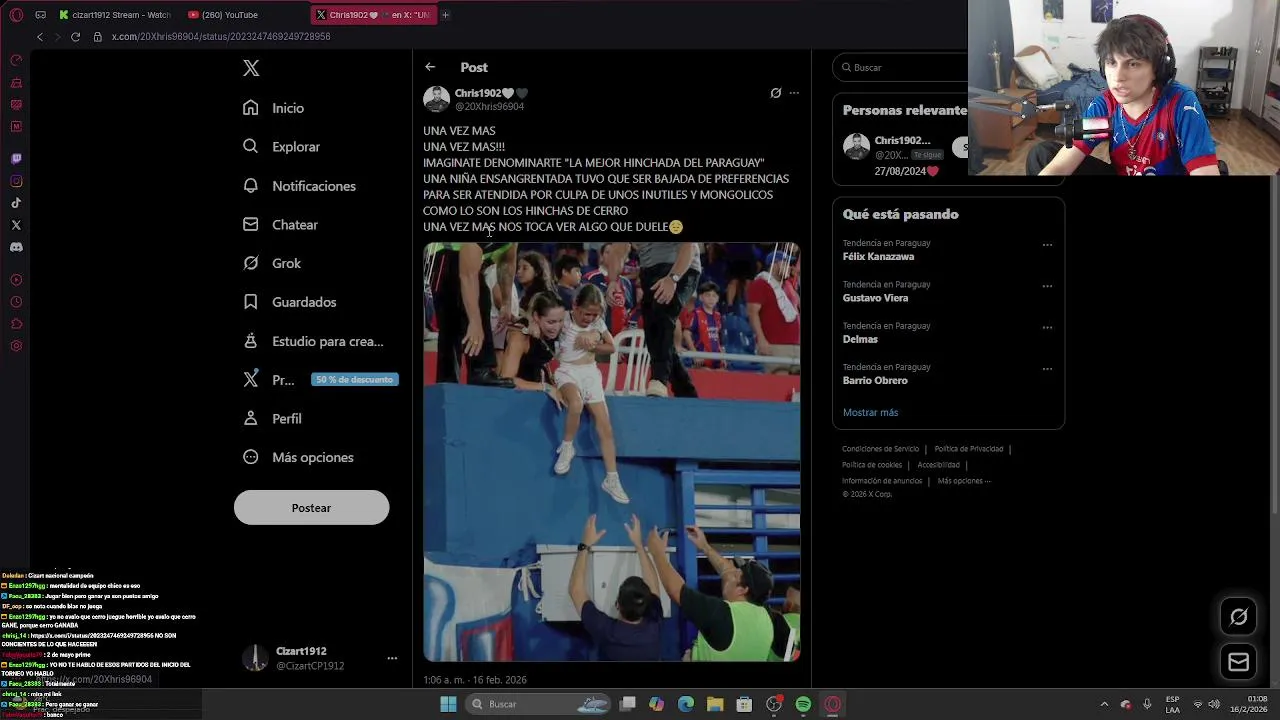Click the browser address bar URL
This screenshot has width=1280, height=720.
click(221, 37)
